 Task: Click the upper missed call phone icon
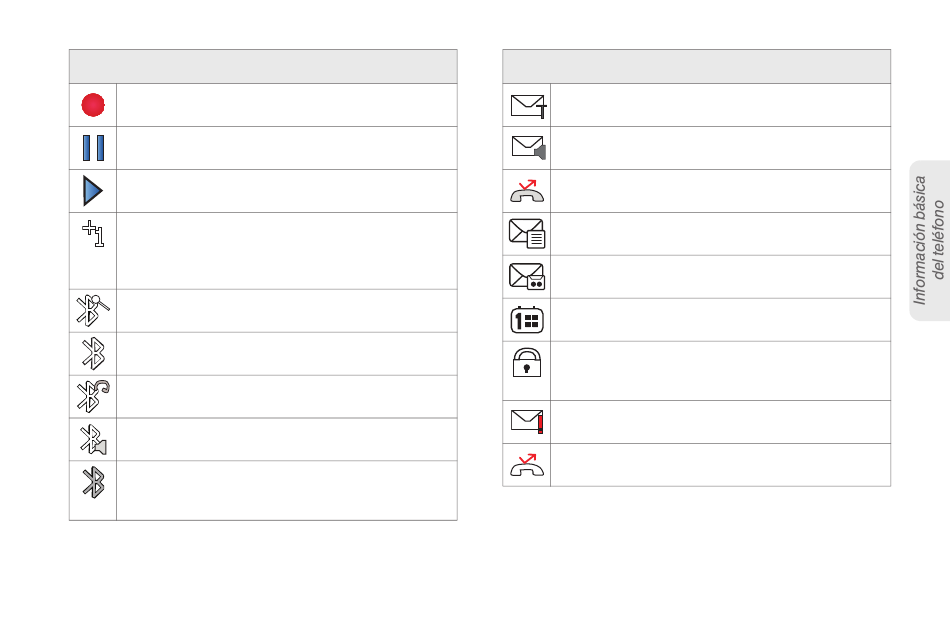pos(527,191)
